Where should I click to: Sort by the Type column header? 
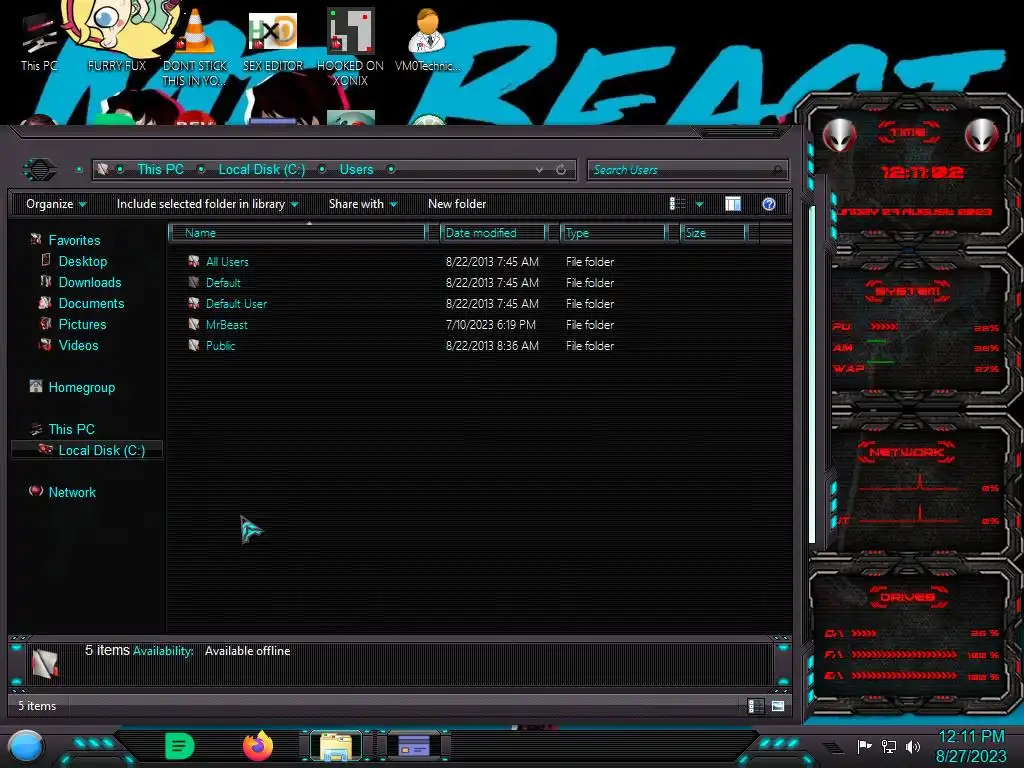point(613,232)
